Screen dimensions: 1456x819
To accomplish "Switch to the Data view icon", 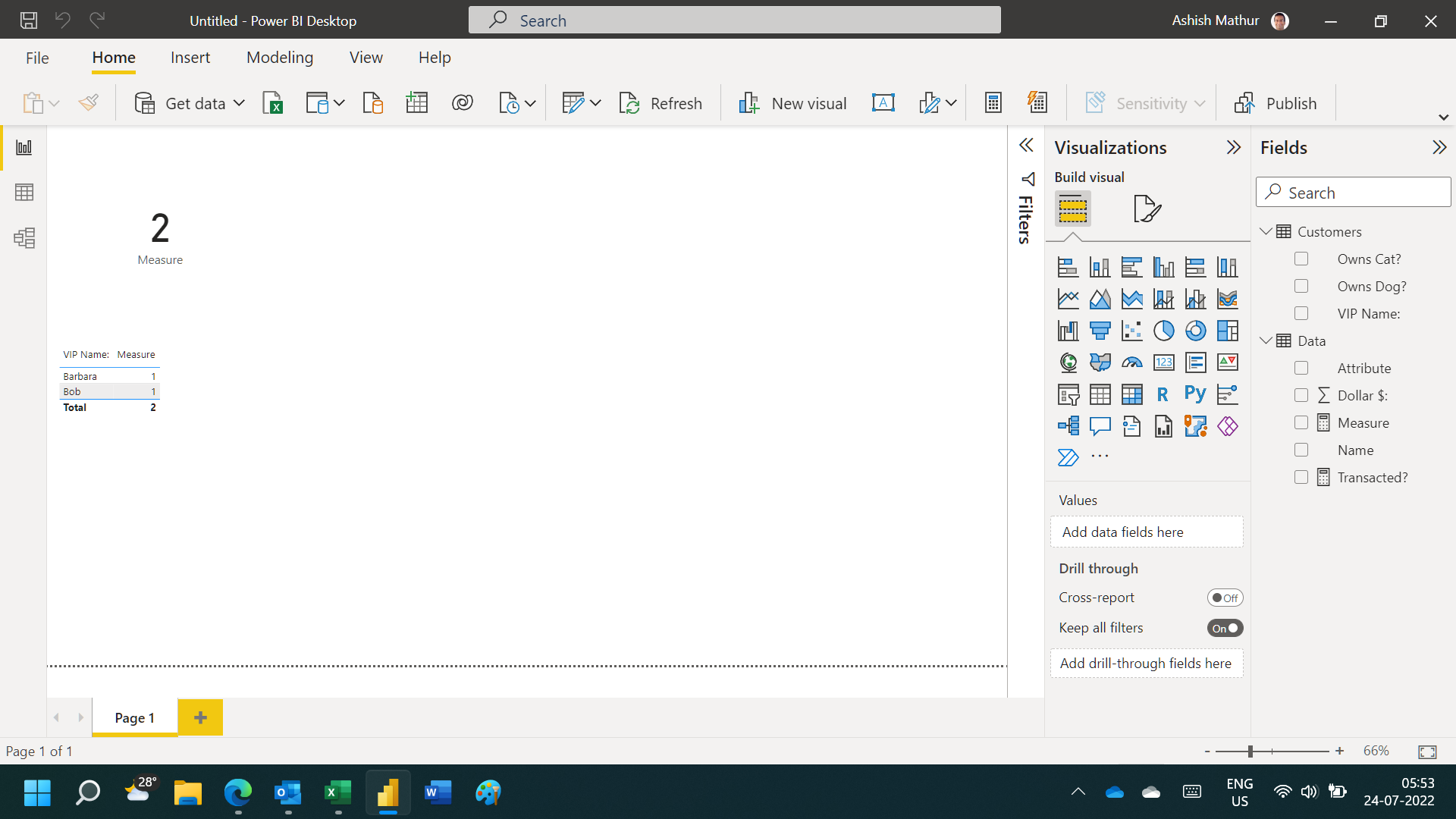I will [x=24, y=193].
